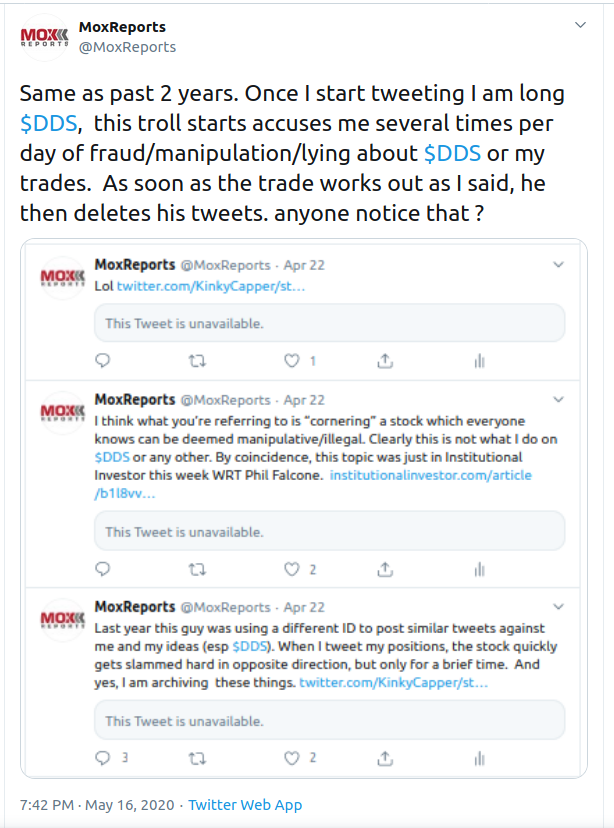This screenshot has width=614, height=828.
Task: Retweet the "cornering" a stock tweet
Action: pos(197,569)
